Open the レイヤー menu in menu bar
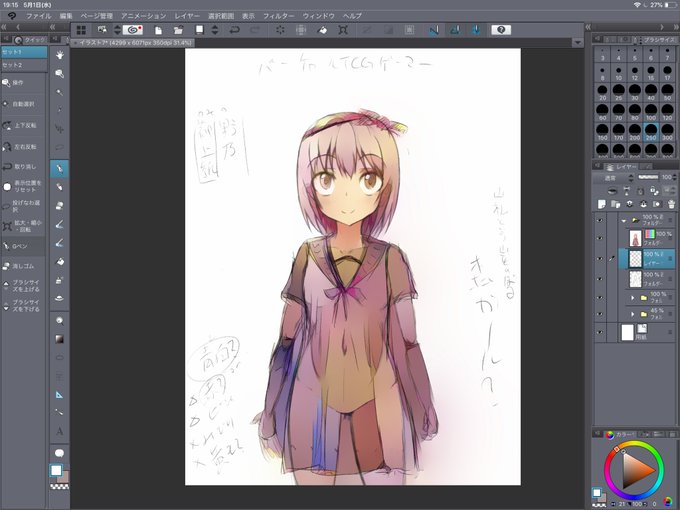Screen dimensions: 680x510 187,16
